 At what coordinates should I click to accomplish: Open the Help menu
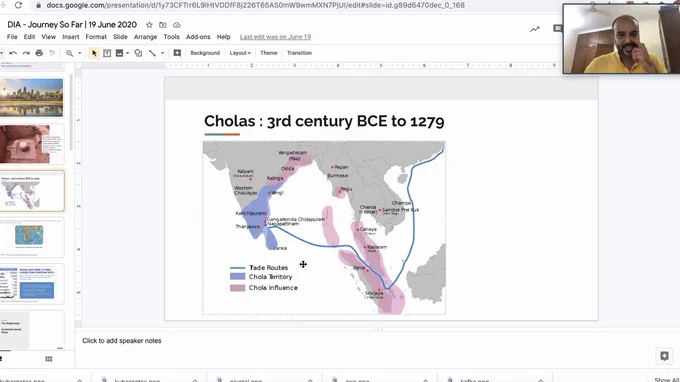pos(223,37)
